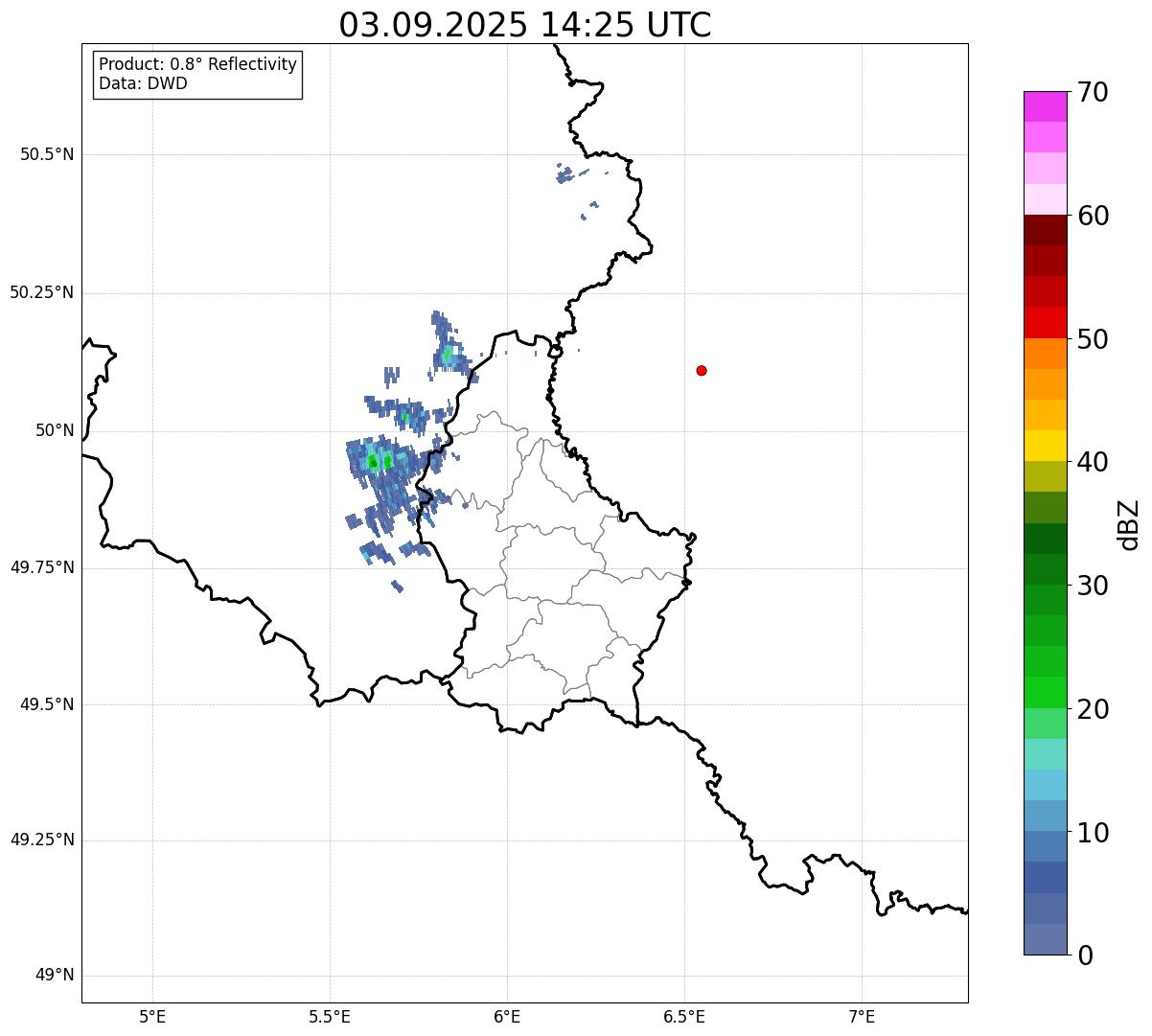Click the 49.75°N latitude label

pos(42,567)
